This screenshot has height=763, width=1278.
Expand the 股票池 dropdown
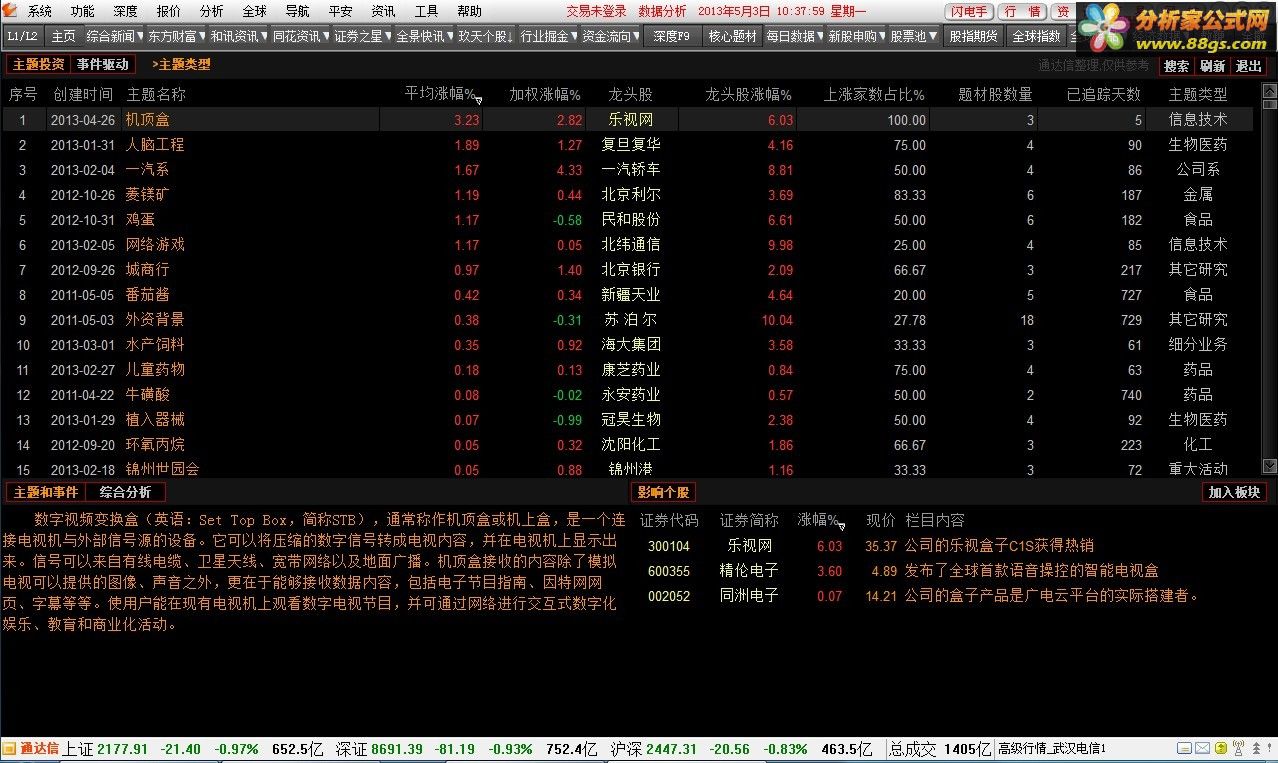coord(913,36)
